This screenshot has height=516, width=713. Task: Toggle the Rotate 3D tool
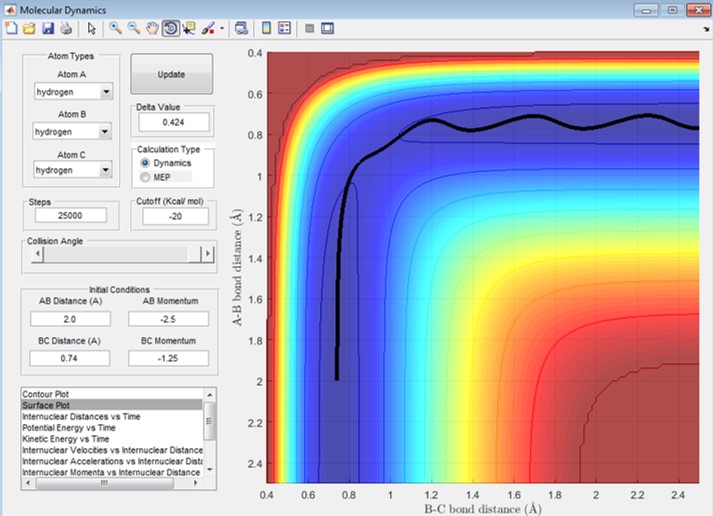coord(171,28)
